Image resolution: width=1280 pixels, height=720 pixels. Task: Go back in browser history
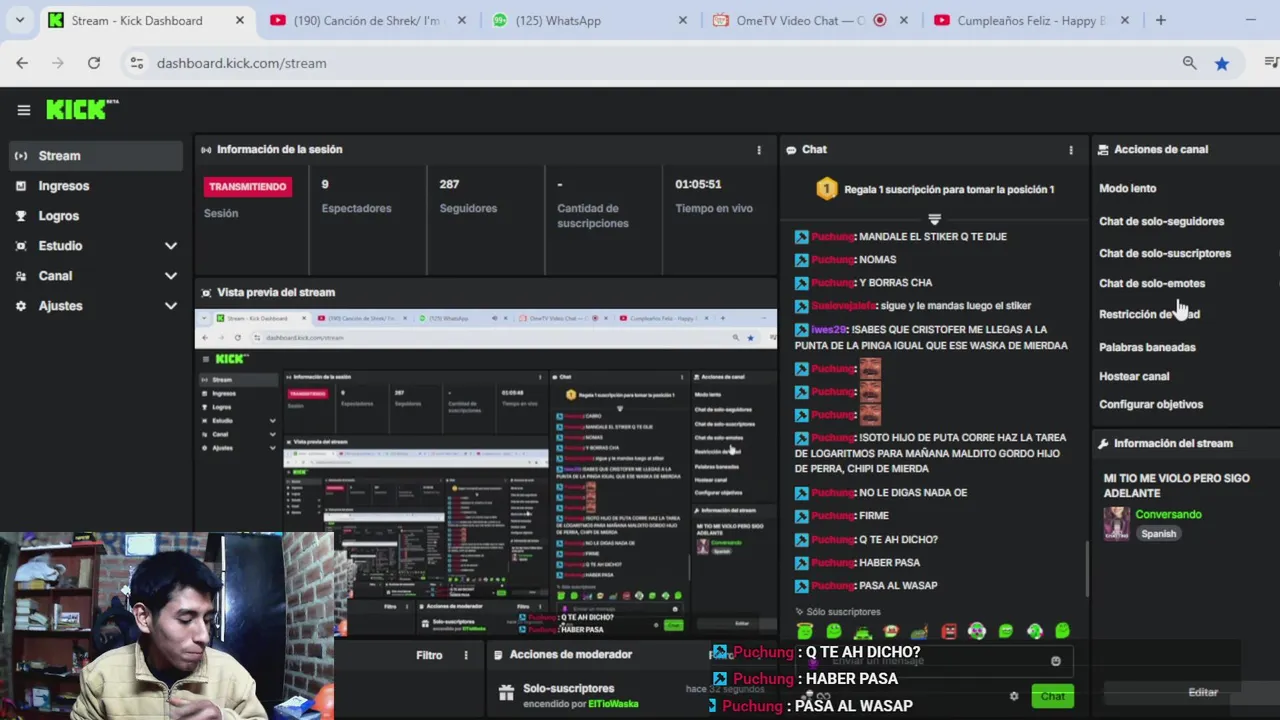click(22, 63)
